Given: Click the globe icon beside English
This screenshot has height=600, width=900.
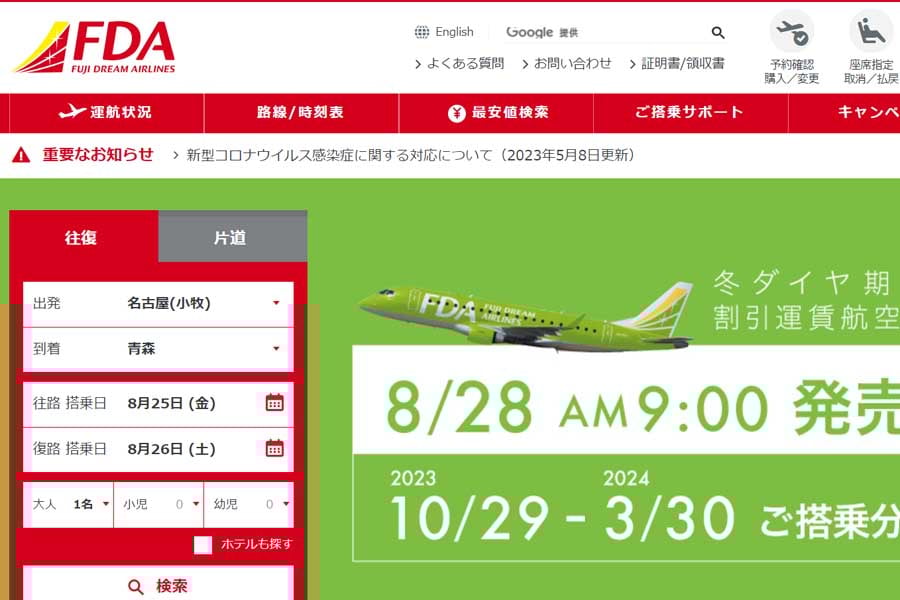Looking at the screenshot, I should click(422, 32).
